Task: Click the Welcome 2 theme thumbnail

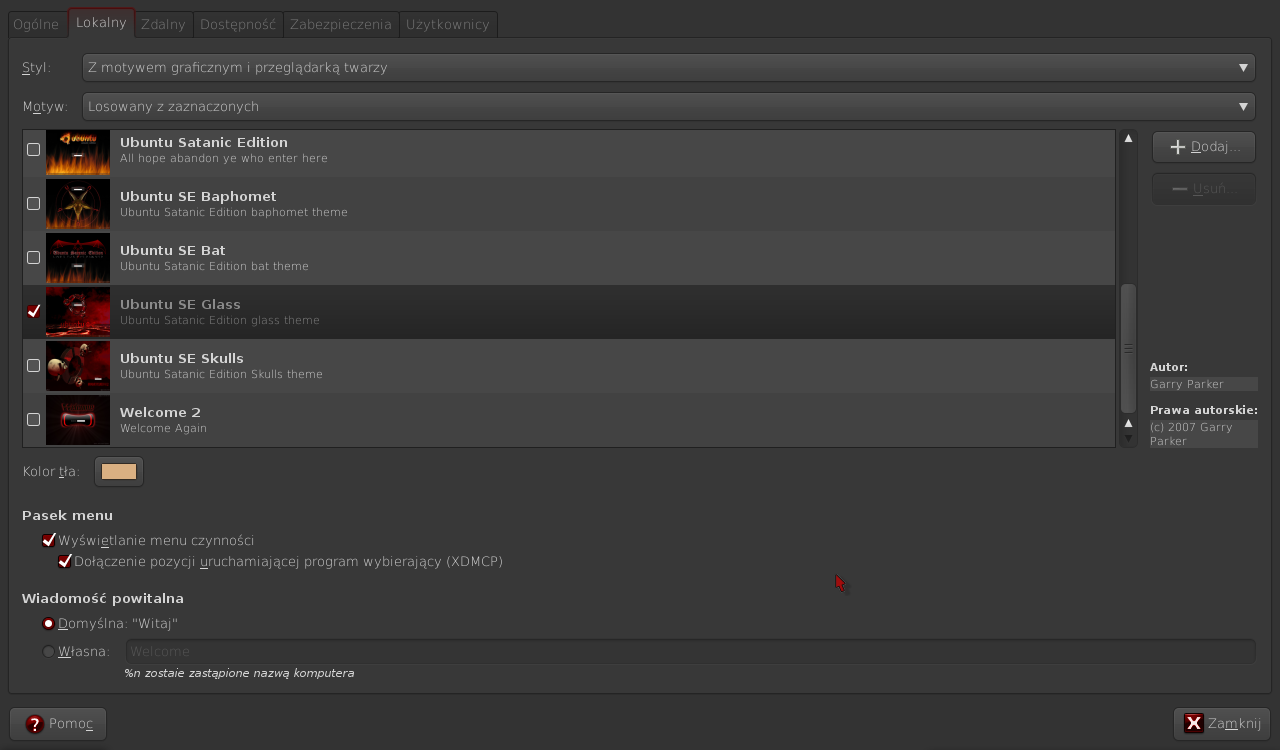Action: [x=78, y=420]
